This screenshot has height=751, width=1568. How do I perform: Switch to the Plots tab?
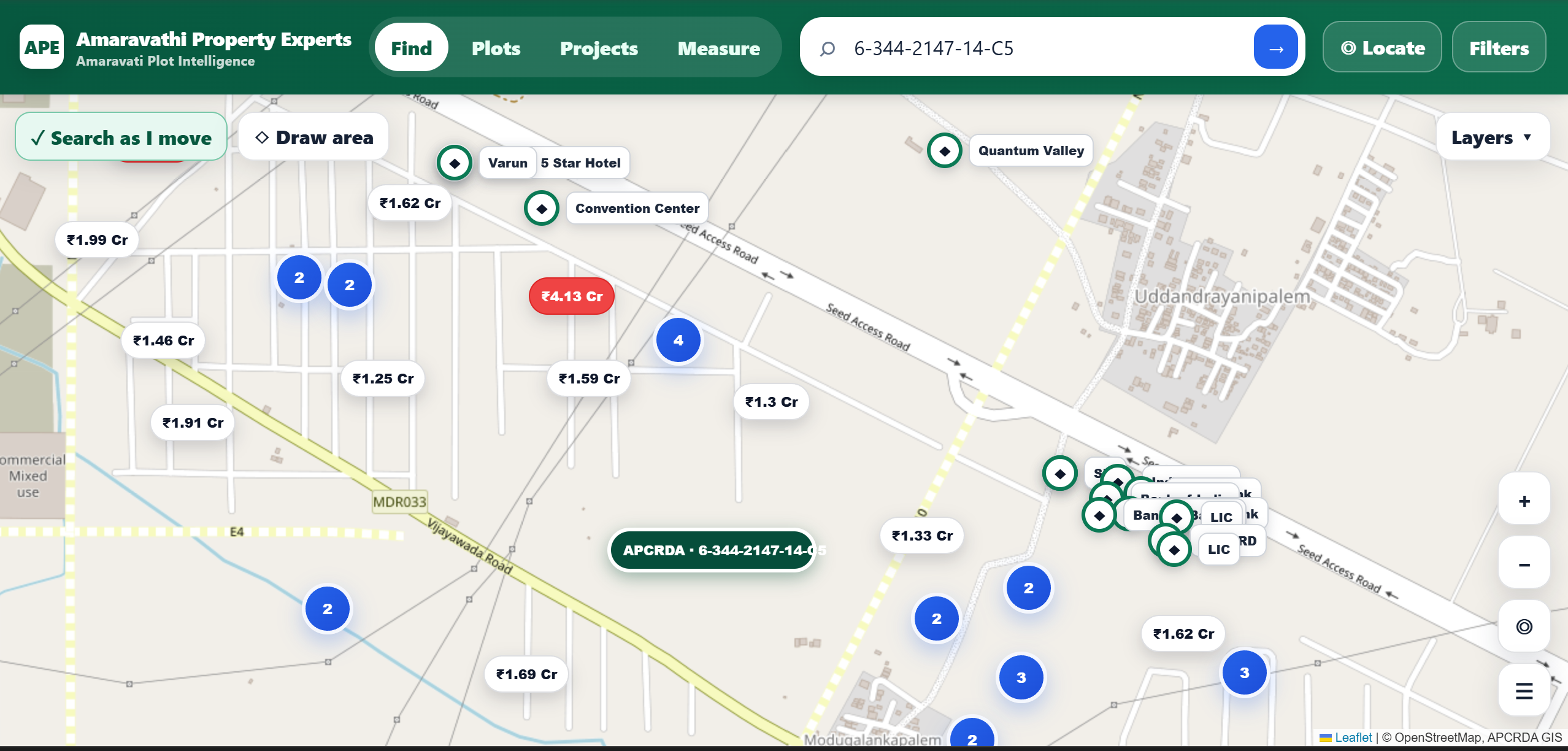[x=496, y=48]
